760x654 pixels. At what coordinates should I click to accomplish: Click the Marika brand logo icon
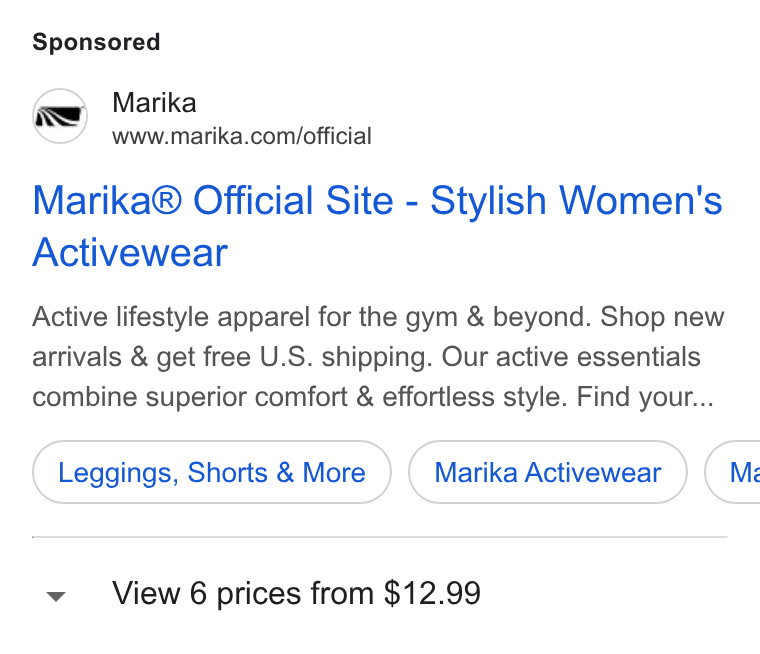(x=60, y=116)
